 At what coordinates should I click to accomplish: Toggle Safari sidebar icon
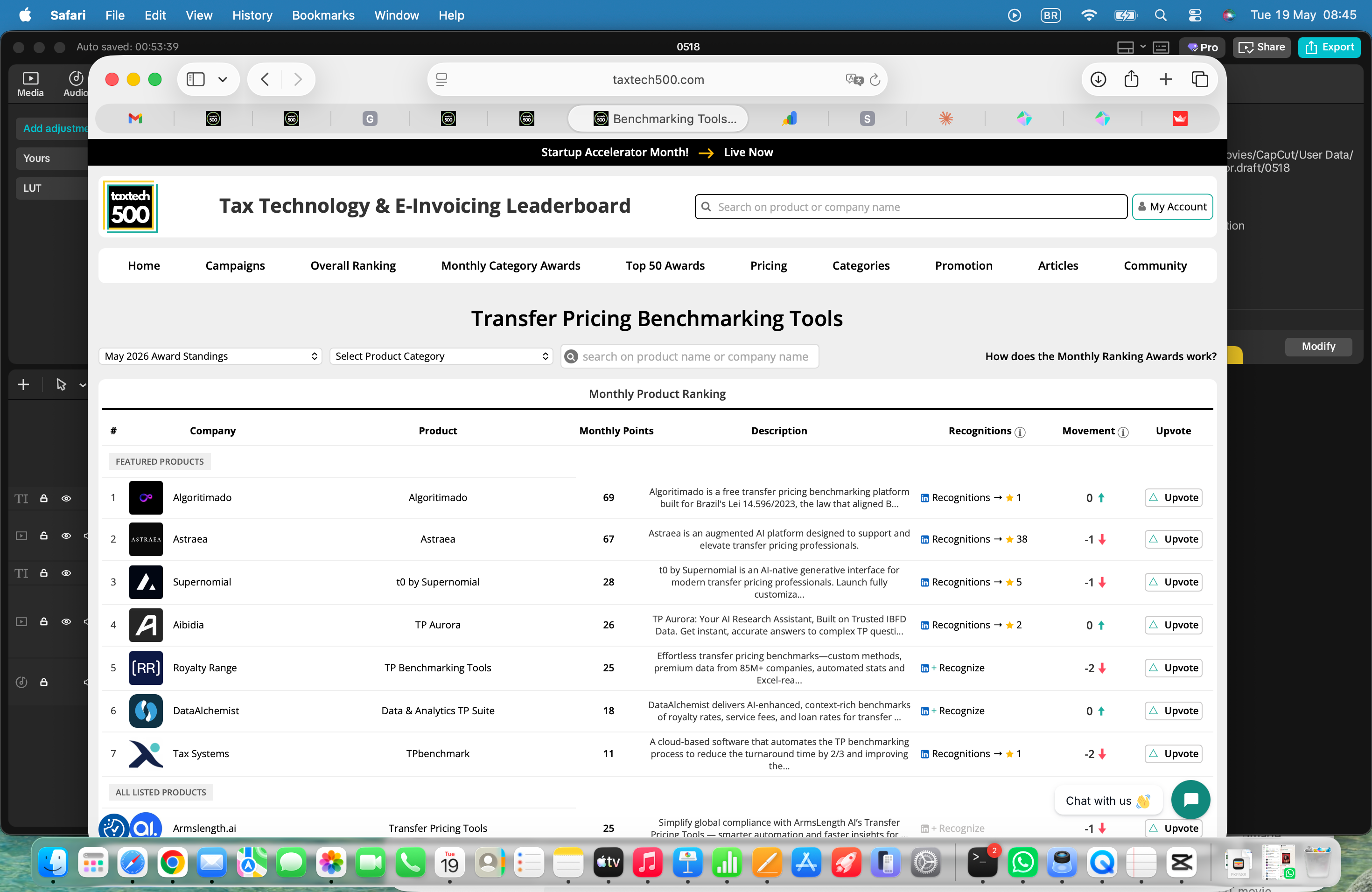(196, 79)
